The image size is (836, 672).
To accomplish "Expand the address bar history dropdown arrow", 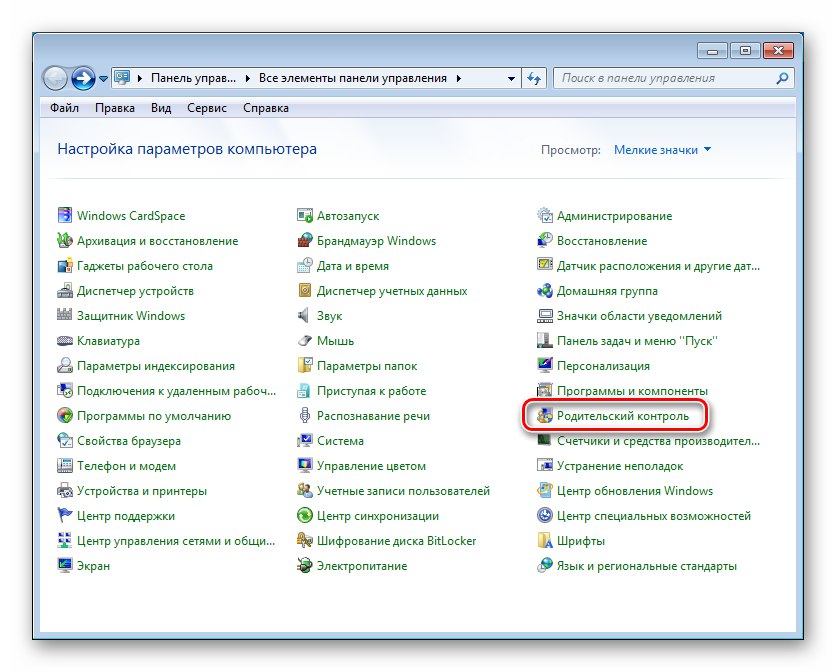I will [511, 78].
